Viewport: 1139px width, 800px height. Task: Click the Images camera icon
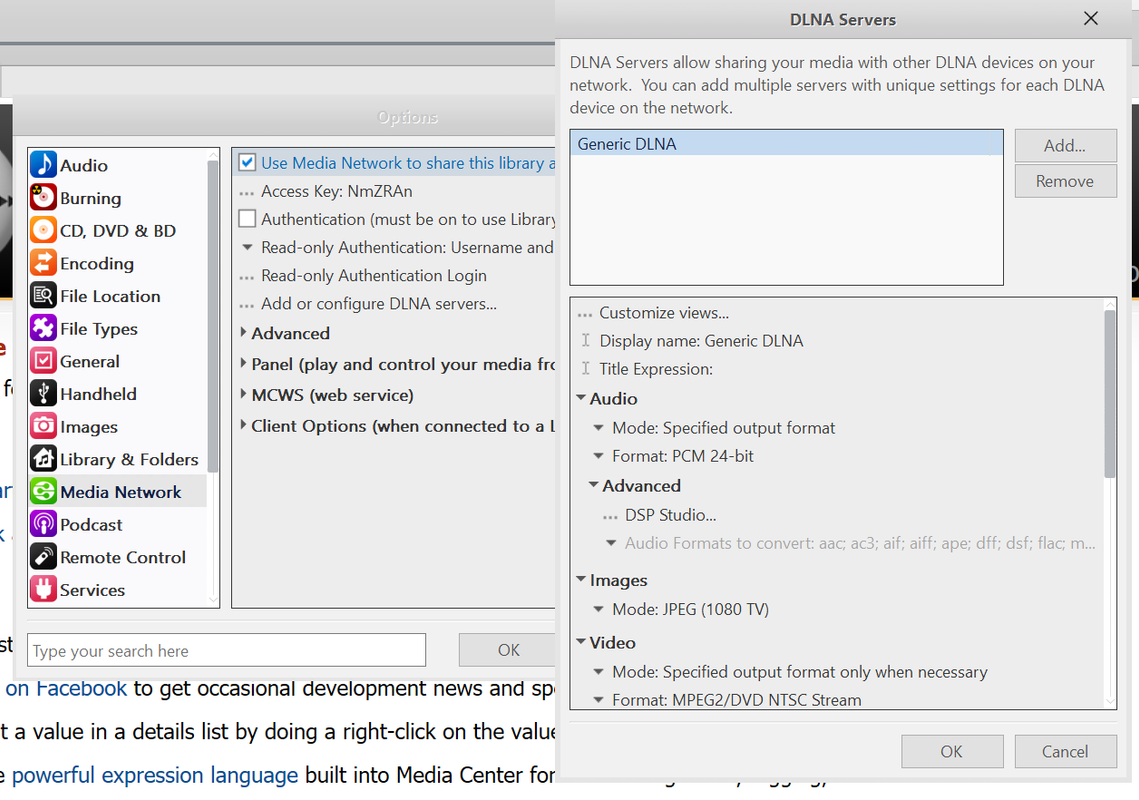tap(43, 427)
